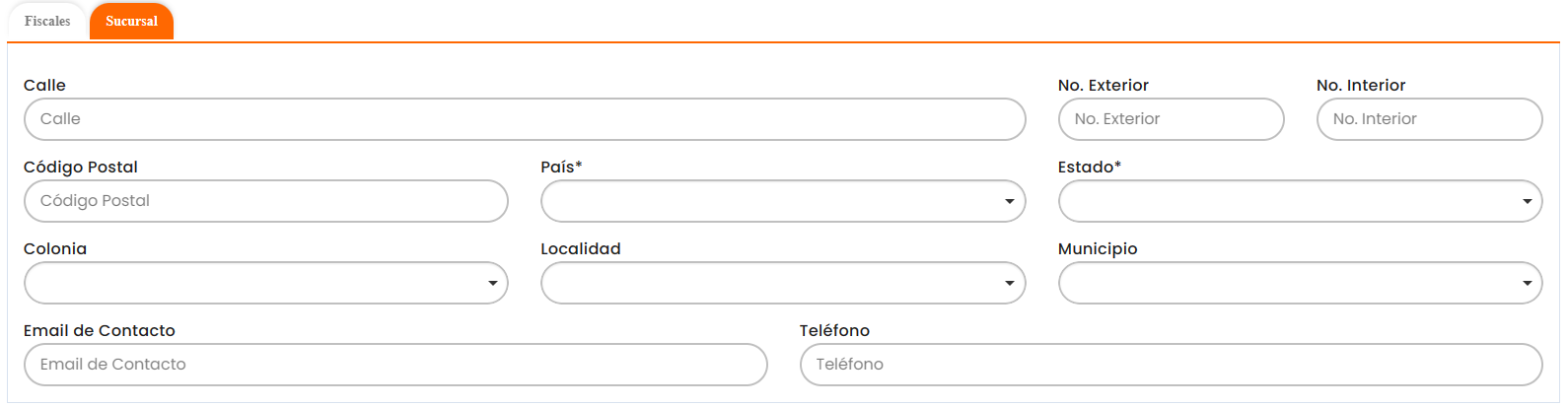Click into the No. Exterior input box
Image resolution: width=1568 pixels, height=407 pixels.
point(1171,119)
